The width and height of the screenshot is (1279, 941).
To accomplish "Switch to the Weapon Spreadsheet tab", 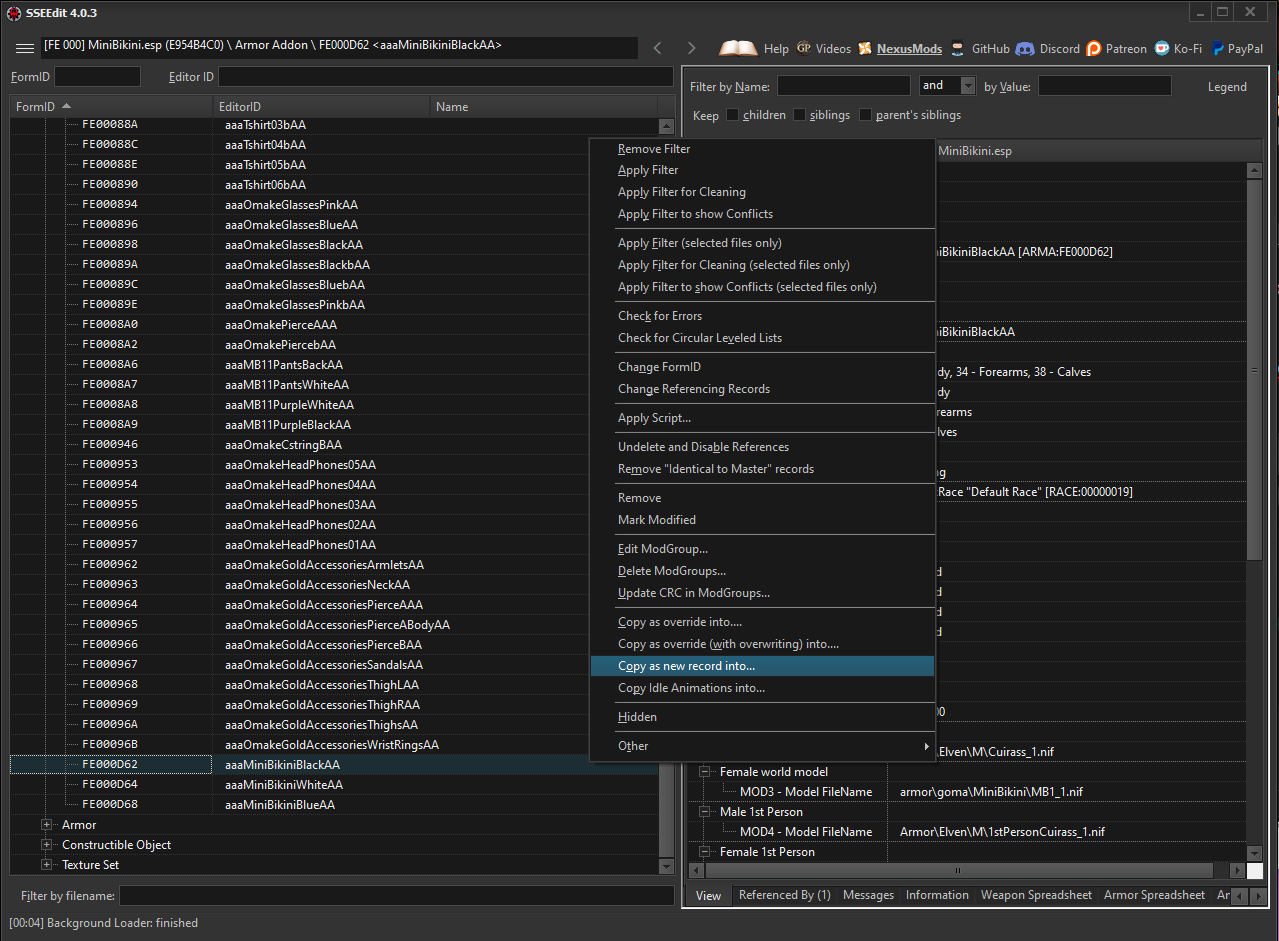I will click(x=1036, y=895).
